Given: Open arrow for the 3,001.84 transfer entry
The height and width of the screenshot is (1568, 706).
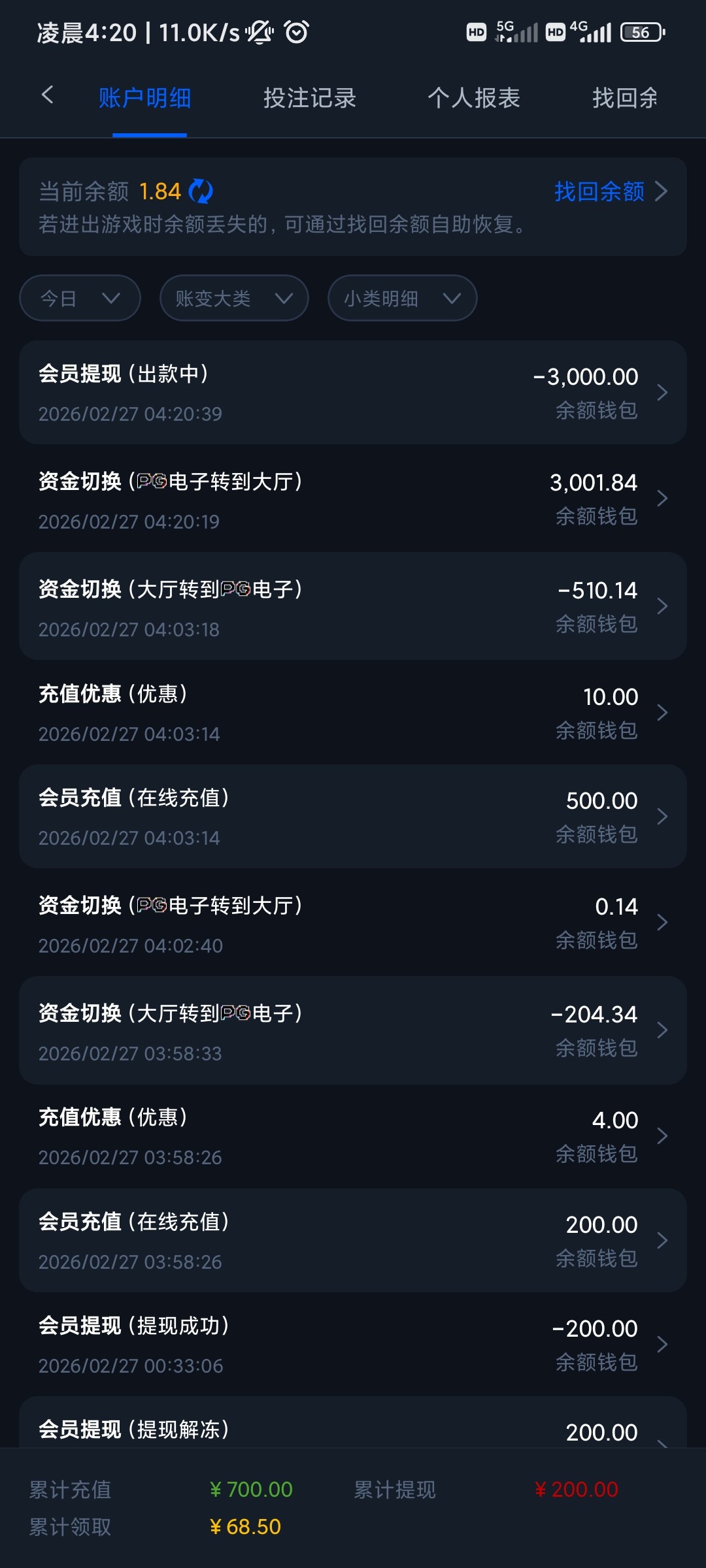Looking at the screenshot, I should (x=662, y=498).
